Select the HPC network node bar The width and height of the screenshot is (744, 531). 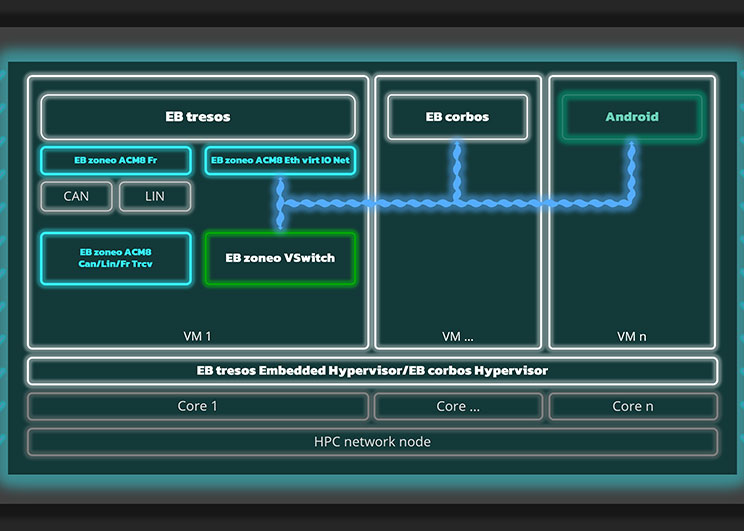372,442
